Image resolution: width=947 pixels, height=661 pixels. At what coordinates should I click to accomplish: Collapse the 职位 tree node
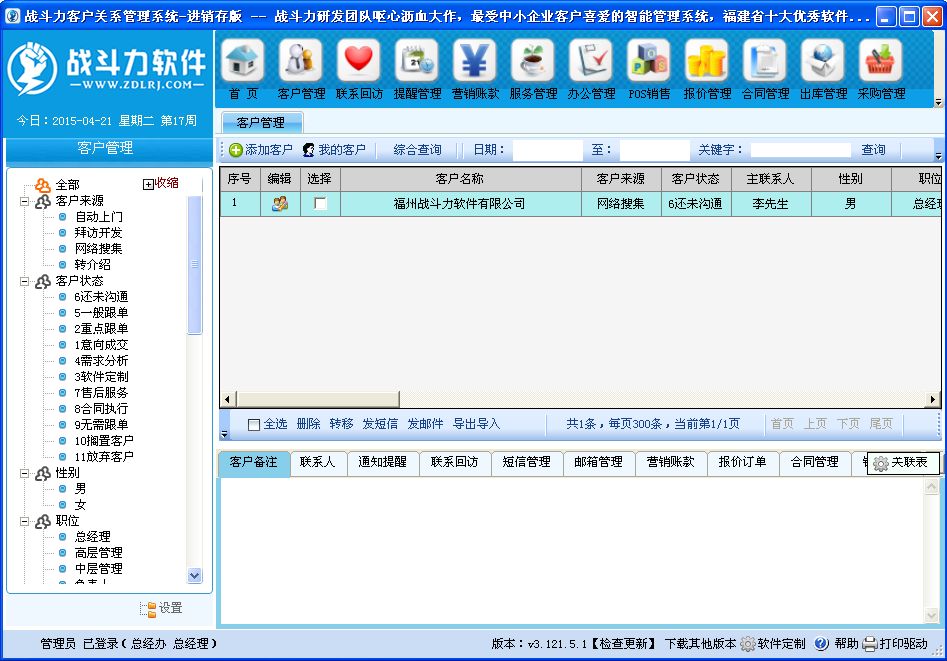[24, 521]
